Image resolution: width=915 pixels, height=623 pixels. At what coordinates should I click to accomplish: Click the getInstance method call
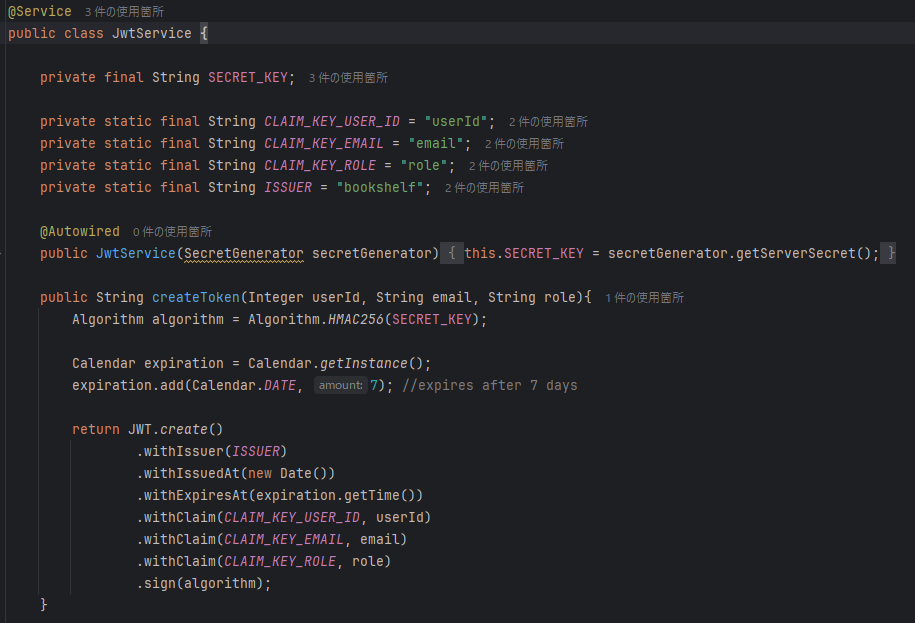tap(364, 363)
